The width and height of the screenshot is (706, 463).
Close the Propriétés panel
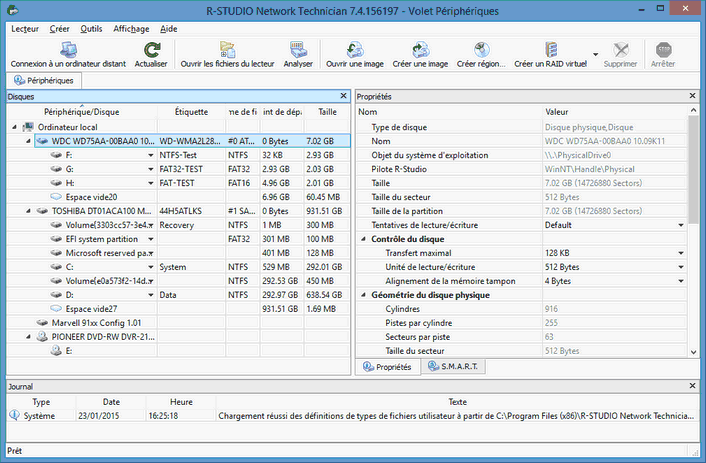[692, 96]
